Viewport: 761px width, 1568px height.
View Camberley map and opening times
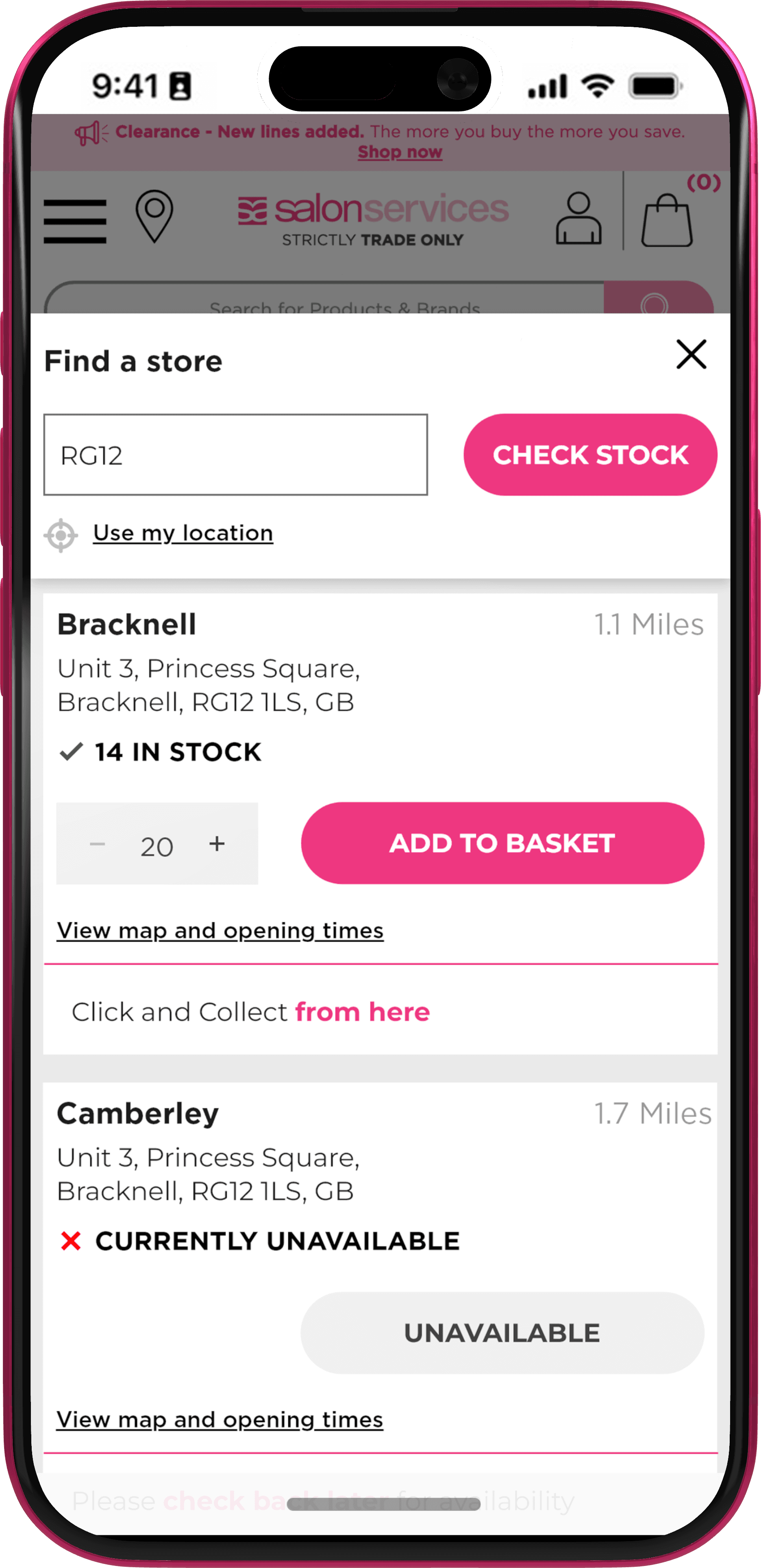pos(220,1420)
